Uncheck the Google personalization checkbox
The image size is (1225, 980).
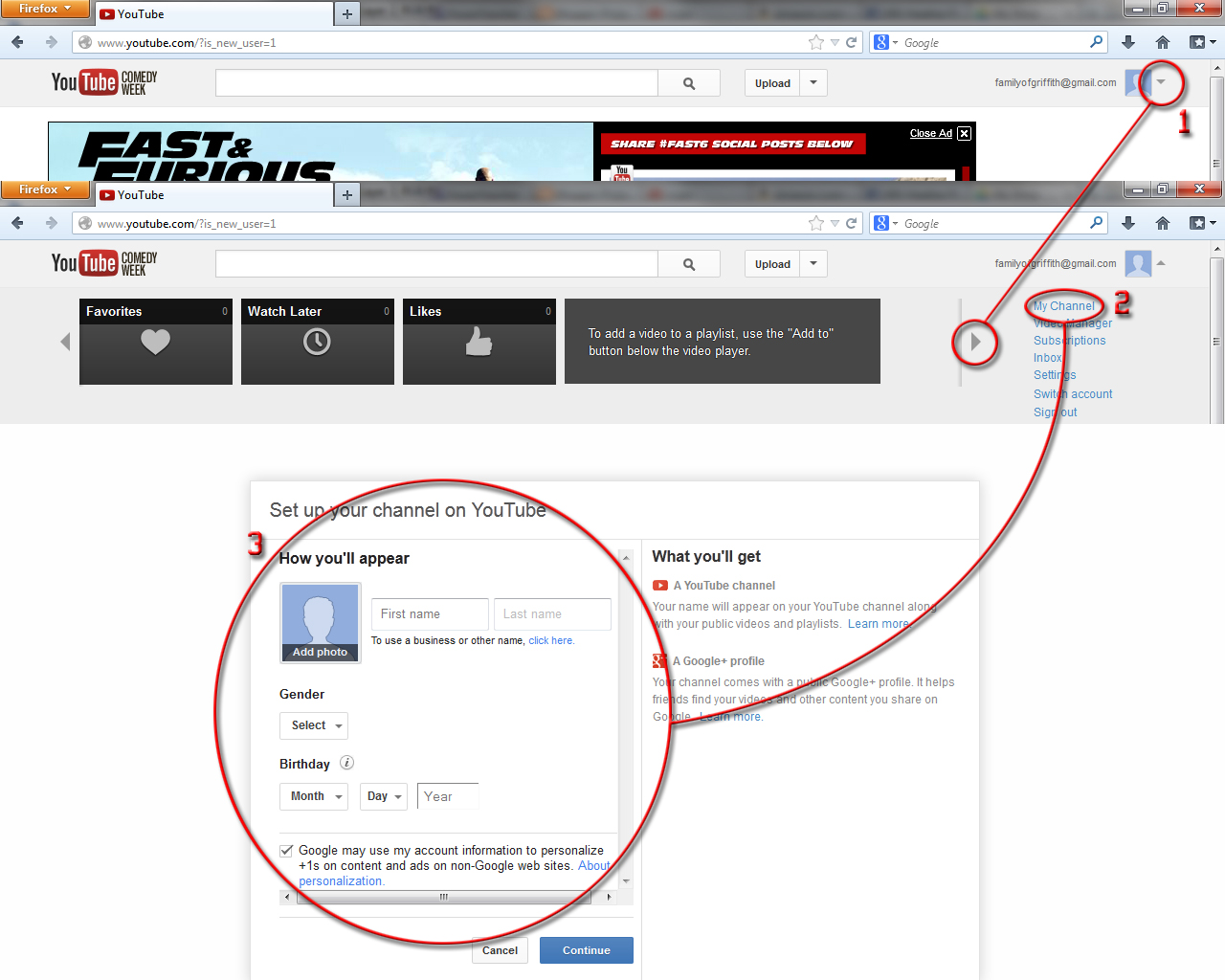coord(286,850)
